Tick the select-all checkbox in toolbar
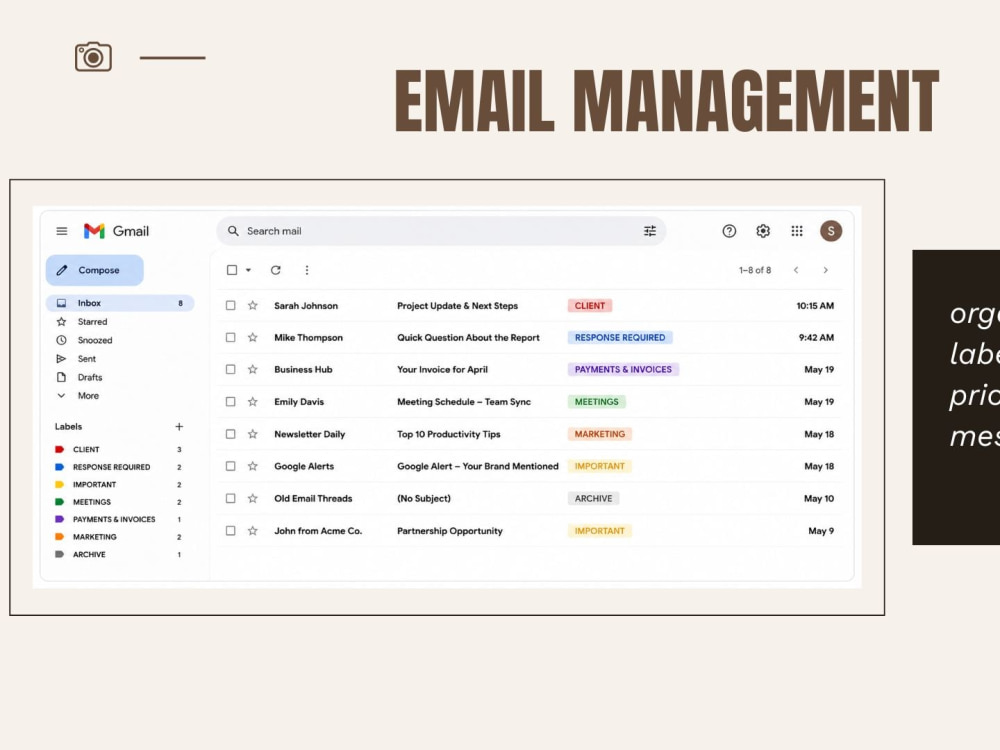The width and height of the screenshot is (1000, 750). click(x=232, y=270)
